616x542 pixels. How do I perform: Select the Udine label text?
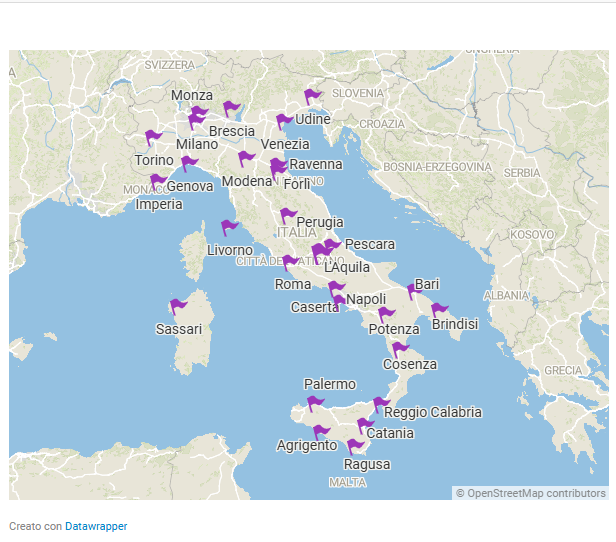click(x=313, y=119)
